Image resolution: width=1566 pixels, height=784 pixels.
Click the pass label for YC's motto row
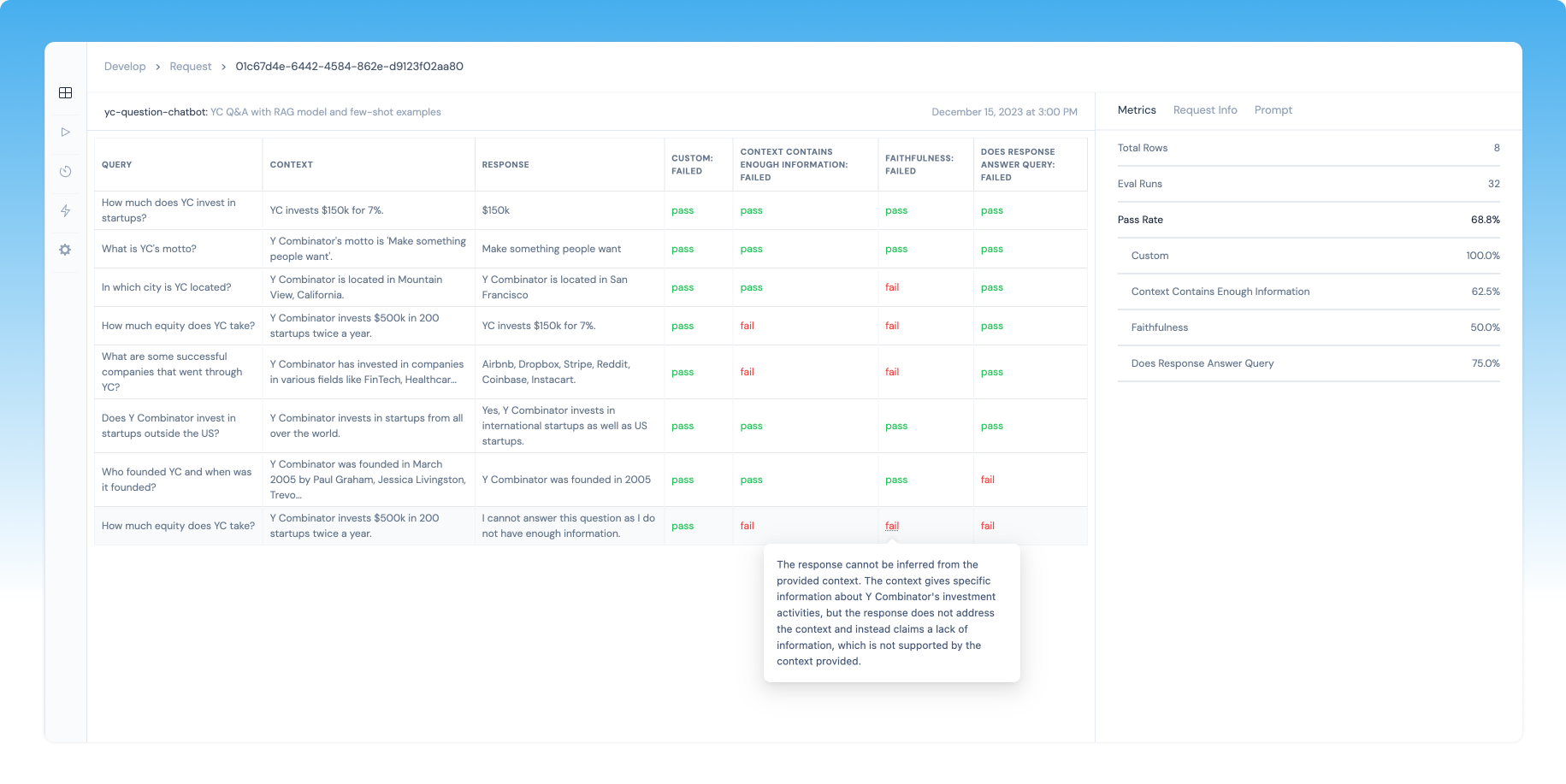click(683, 249)
